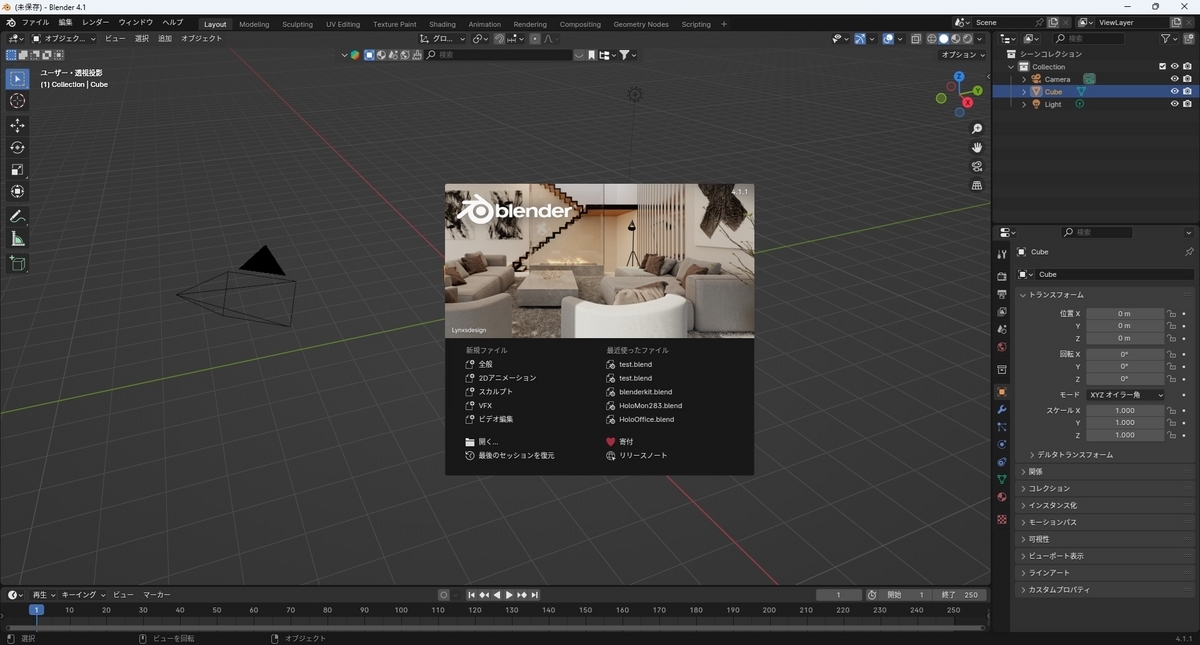Screen dimensions: 1200x645
Task: Open the World properties tab
Action: [1001, 347]
